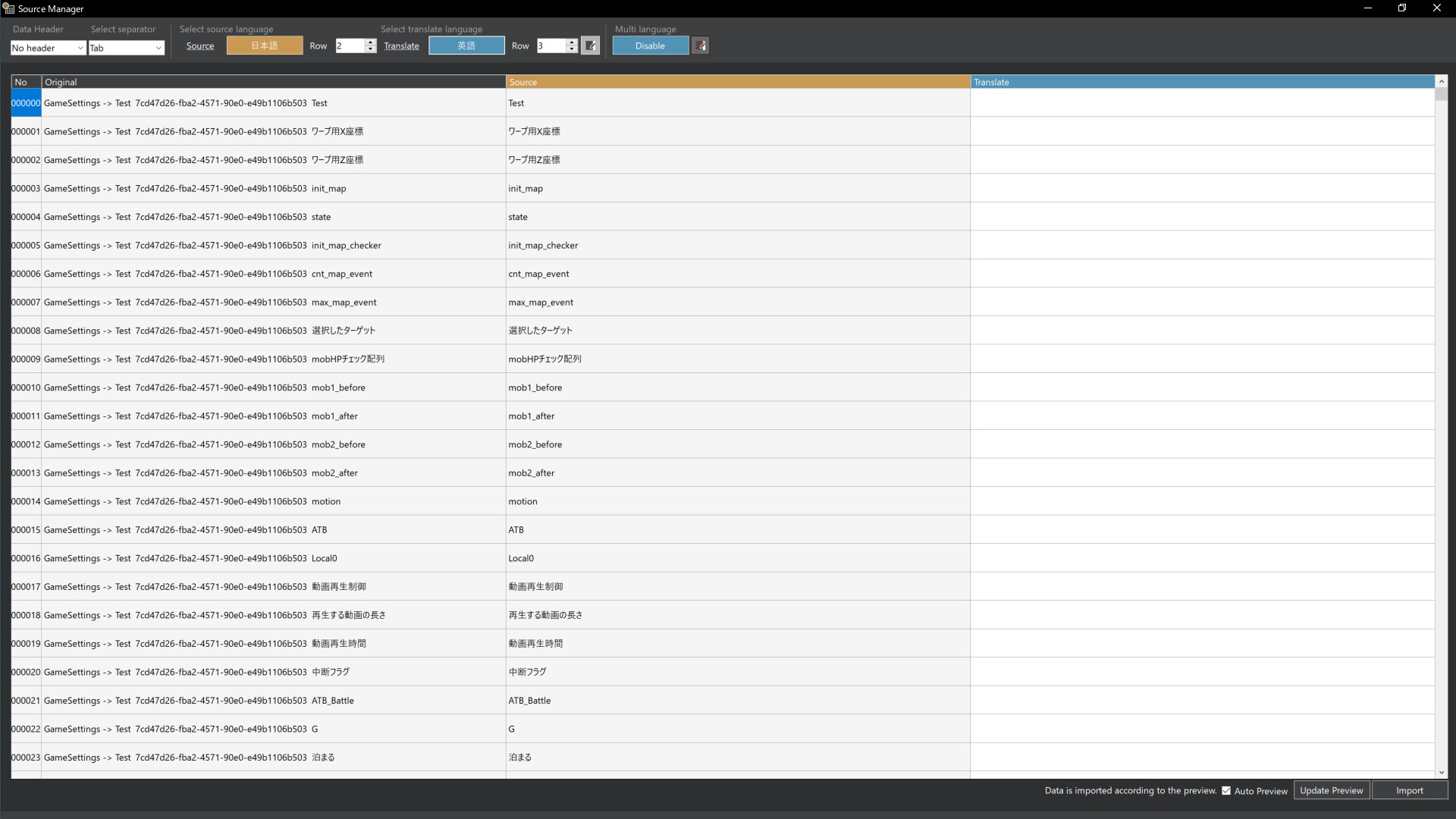Open the separator dropdown showing Tab
The height and width of the screenshot is (819, 1456).
click(126, 48)
